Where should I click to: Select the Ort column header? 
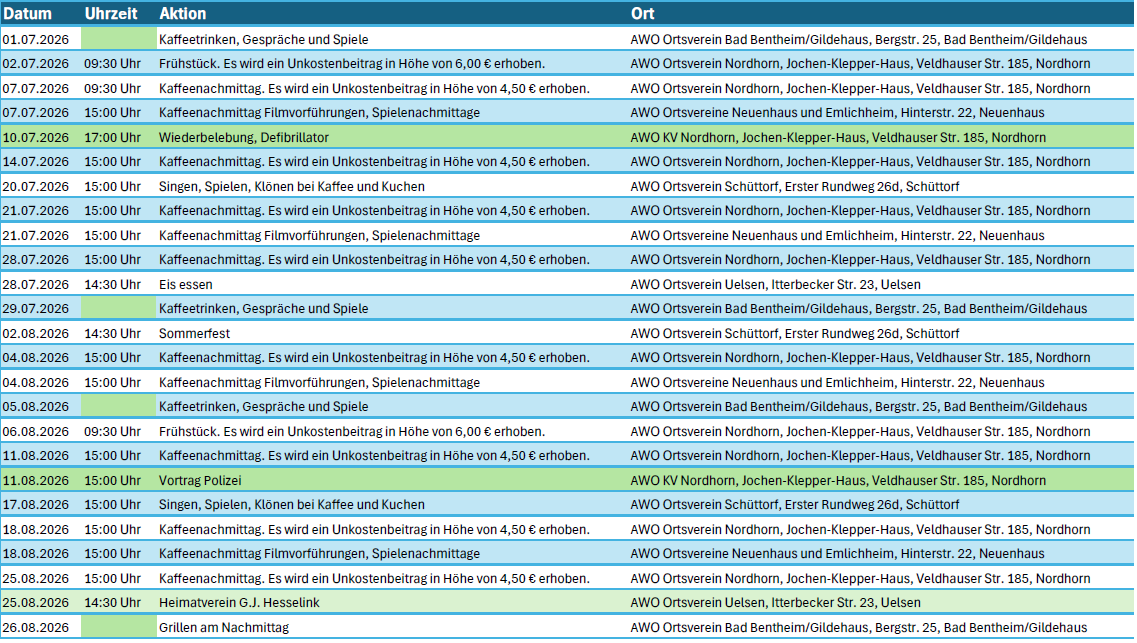643,14
